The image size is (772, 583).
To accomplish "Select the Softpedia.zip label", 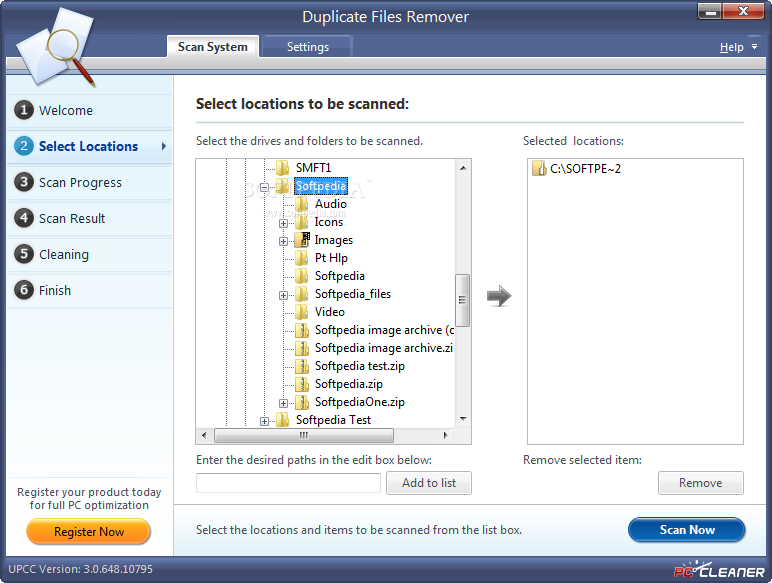I will (349, 384).
